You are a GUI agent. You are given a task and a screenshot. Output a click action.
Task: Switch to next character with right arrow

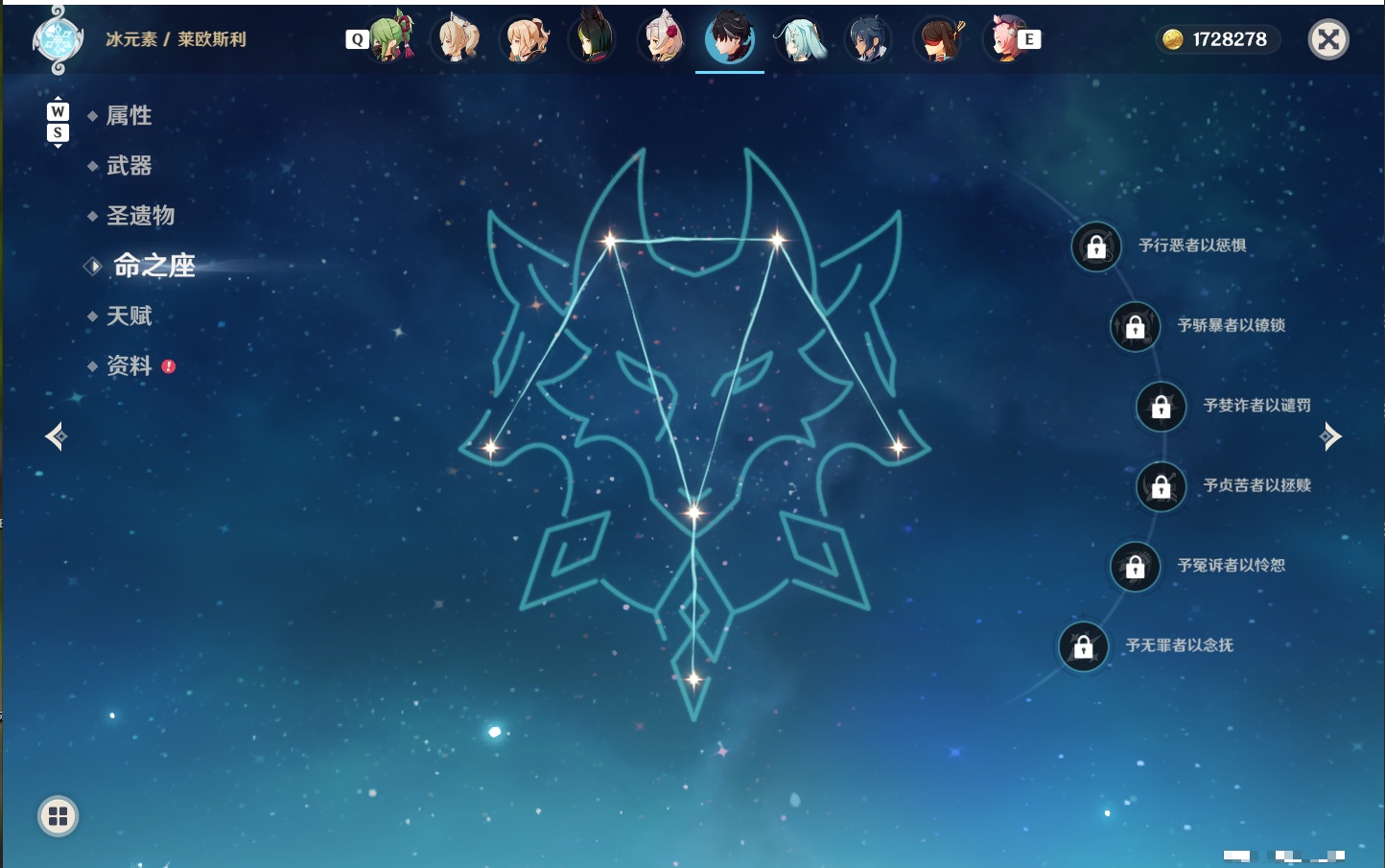tap(1330, 436)
